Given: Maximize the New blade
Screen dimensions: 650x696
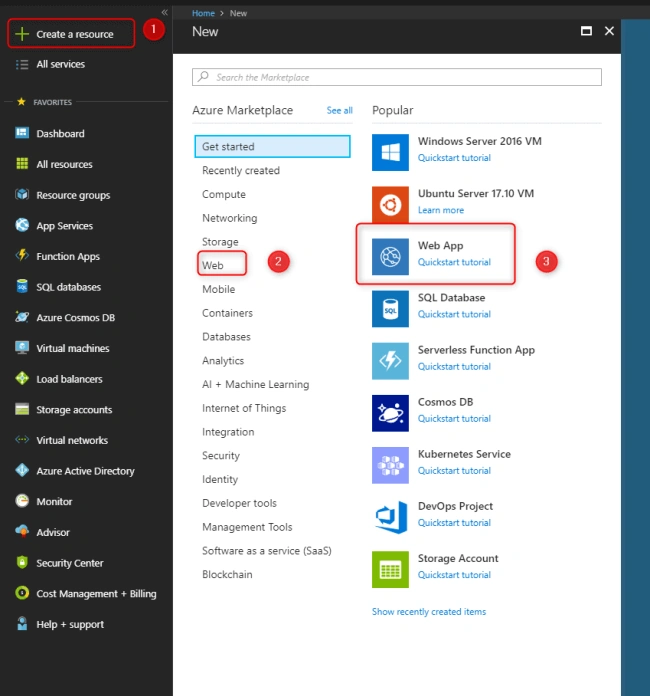Looking at the screenshot, I should coord(587,31).
